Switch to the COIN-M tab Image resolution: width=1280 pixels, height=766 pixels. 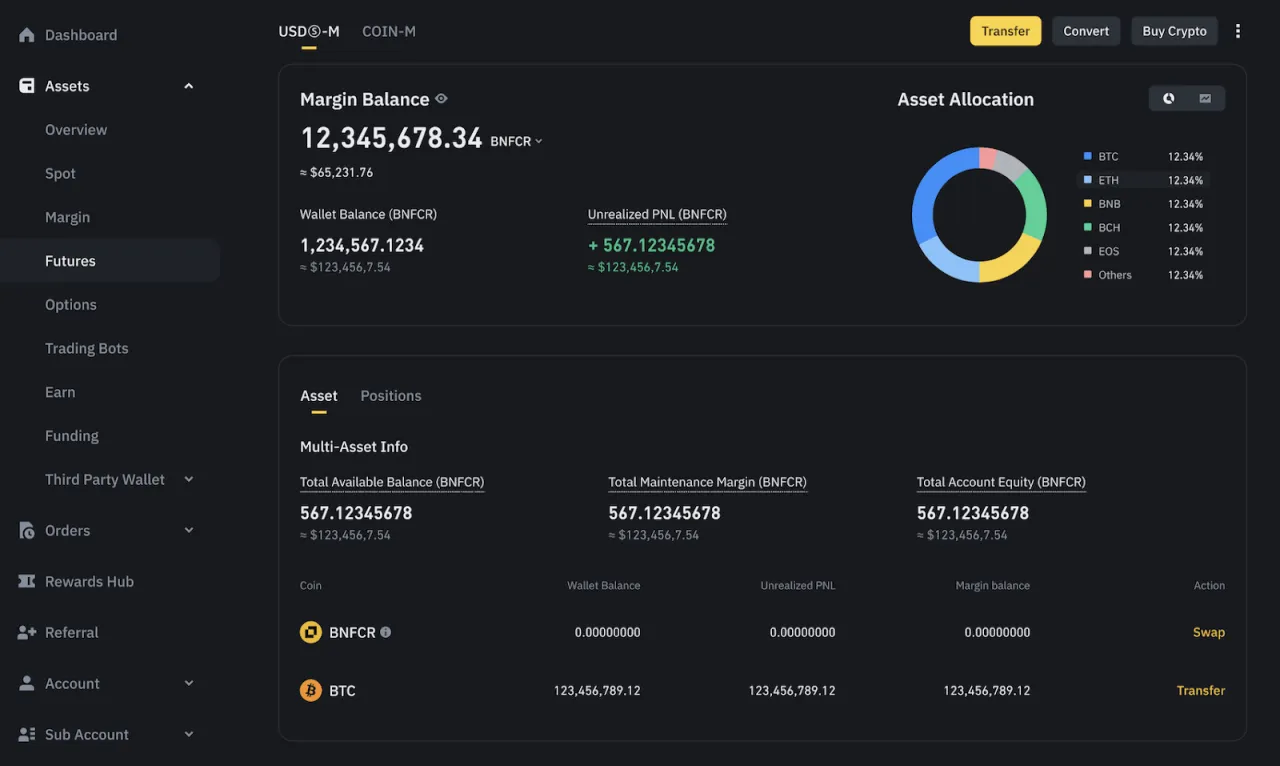[389, 31]
